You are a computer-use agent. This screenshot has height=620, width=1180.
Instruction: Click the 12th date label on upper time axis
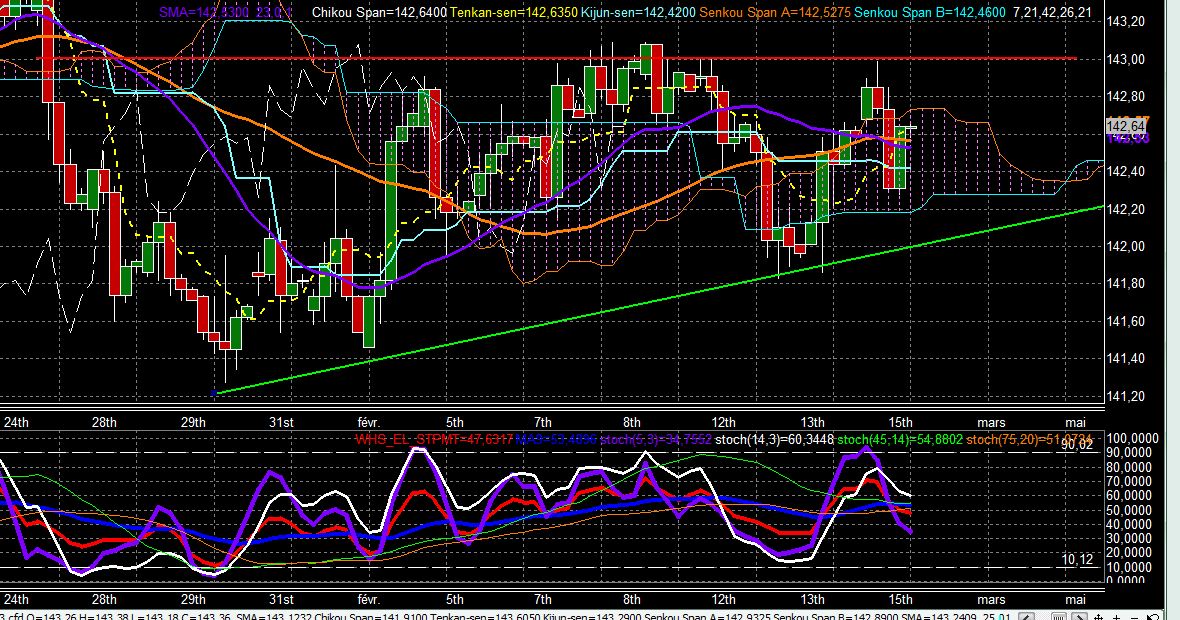pyautogui.click(x=723, y=422)
